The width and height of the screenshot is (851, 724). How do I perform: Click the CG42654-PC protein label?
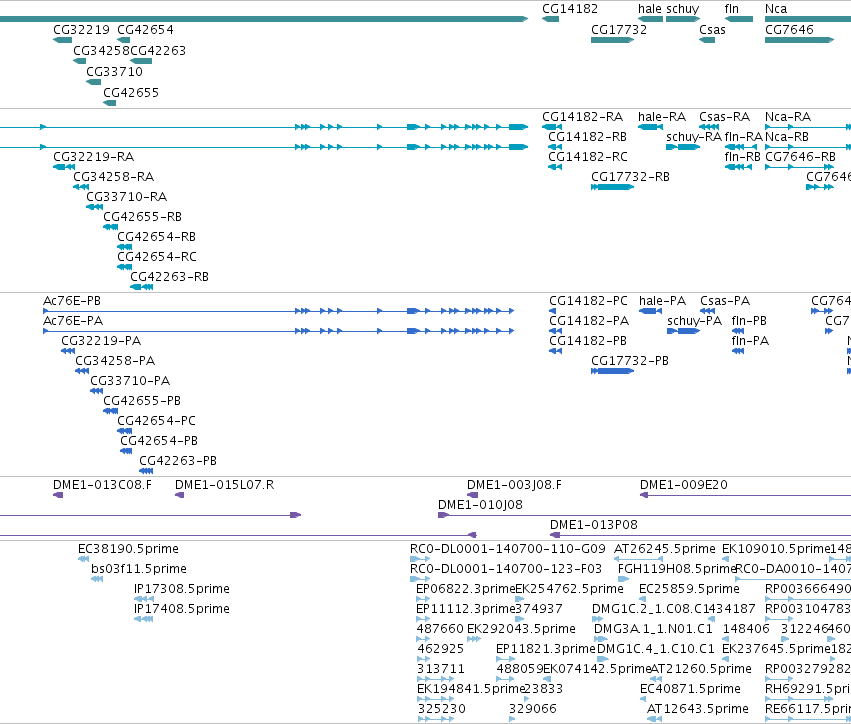coord(156,421)
